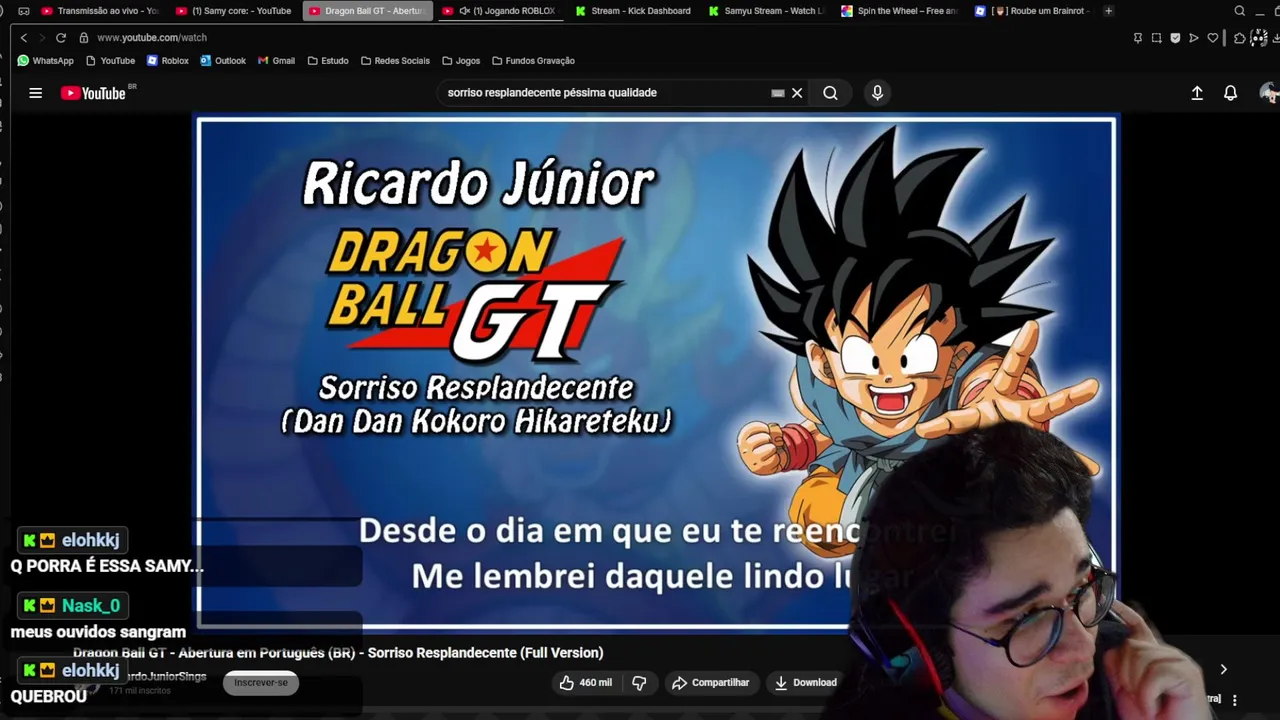Switch to the Spin the Wheel tab
The width and height of the screenshot is (1280, 720).
pos(900,11)
